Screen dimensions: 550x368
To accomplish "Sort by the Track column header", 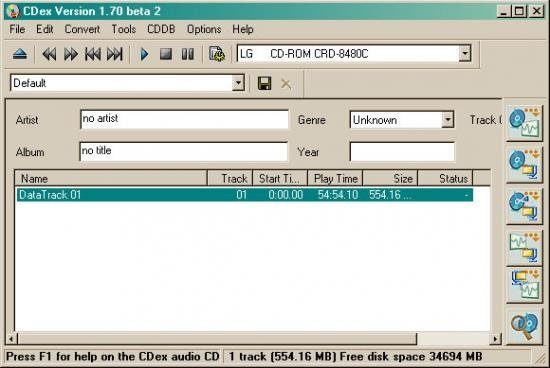I will pos(230,179).
